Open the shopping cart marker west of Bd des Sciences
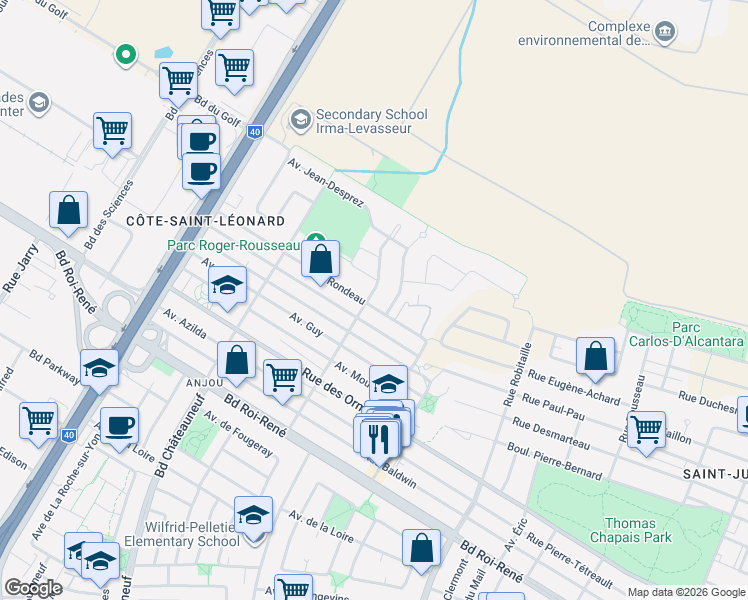The image size is (748, 600). point(113,132)
